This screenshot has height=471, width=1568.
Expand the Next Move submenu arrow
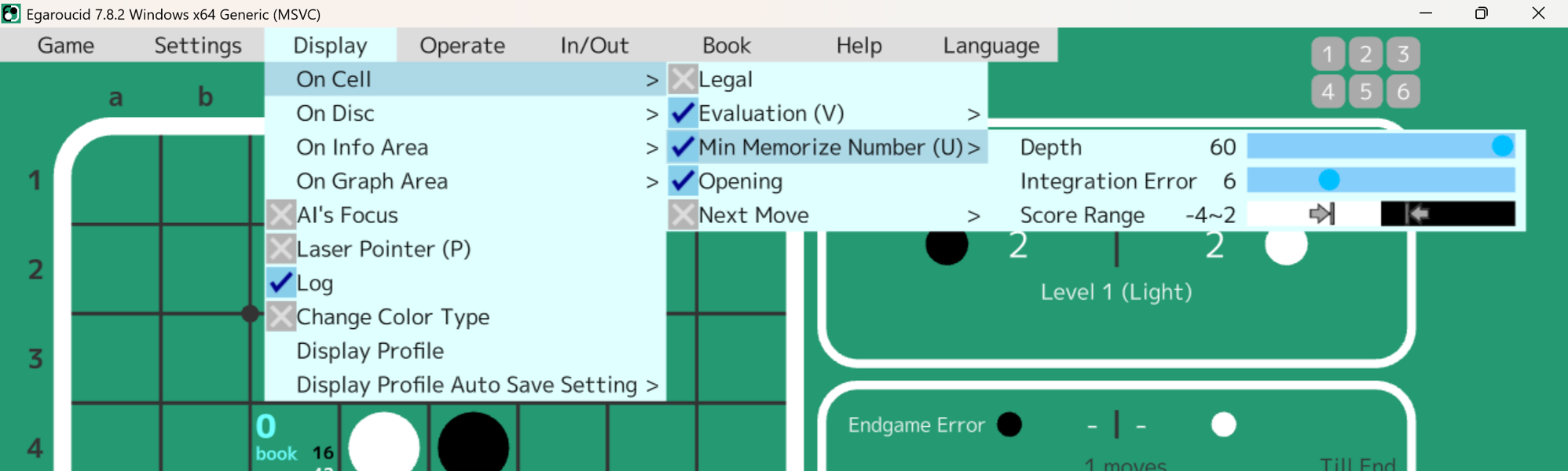(973, 216)
